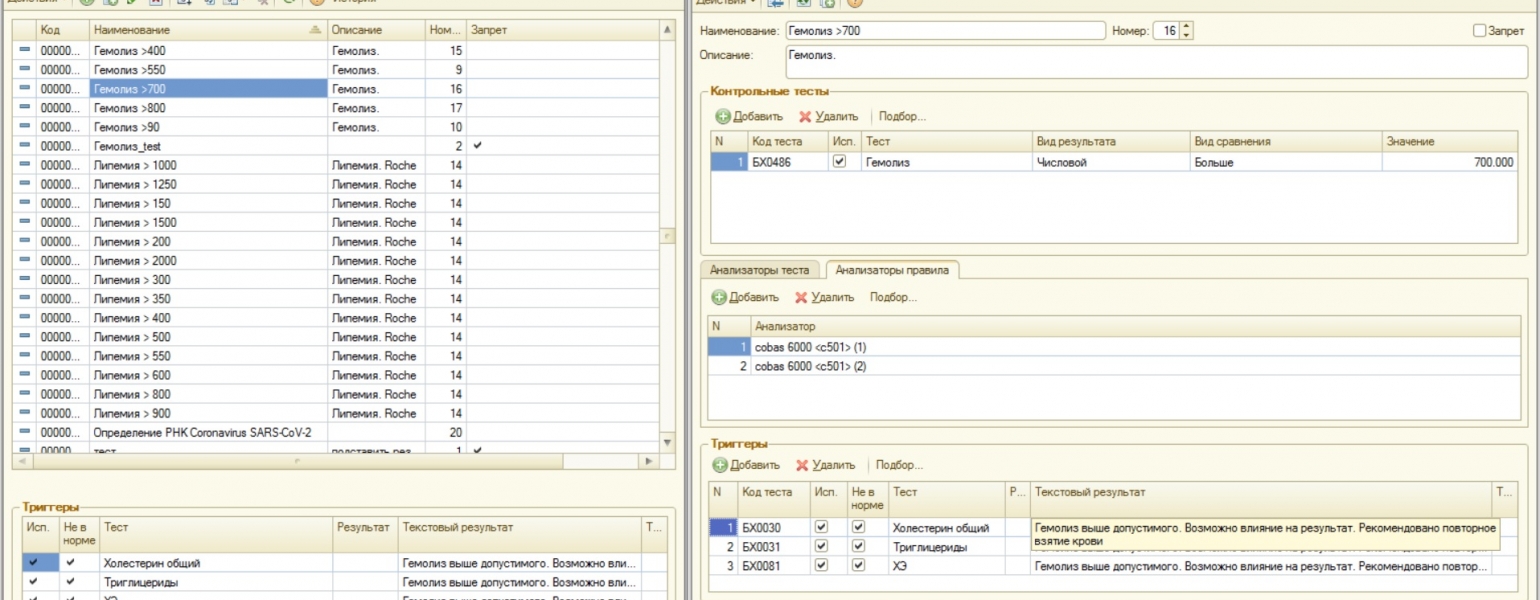Click the Вид сравнения column header
The height and width of the screenshot is (600, 1540).
click(x=1285, y=142)
